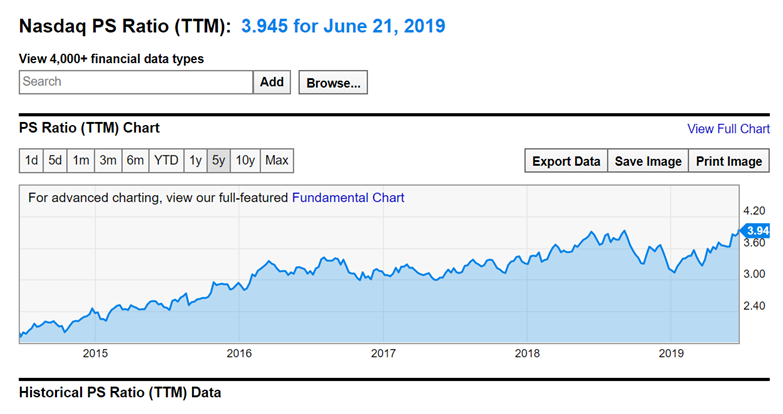
Task: Click the 2019 x-axis label
Action: (671, 354)
